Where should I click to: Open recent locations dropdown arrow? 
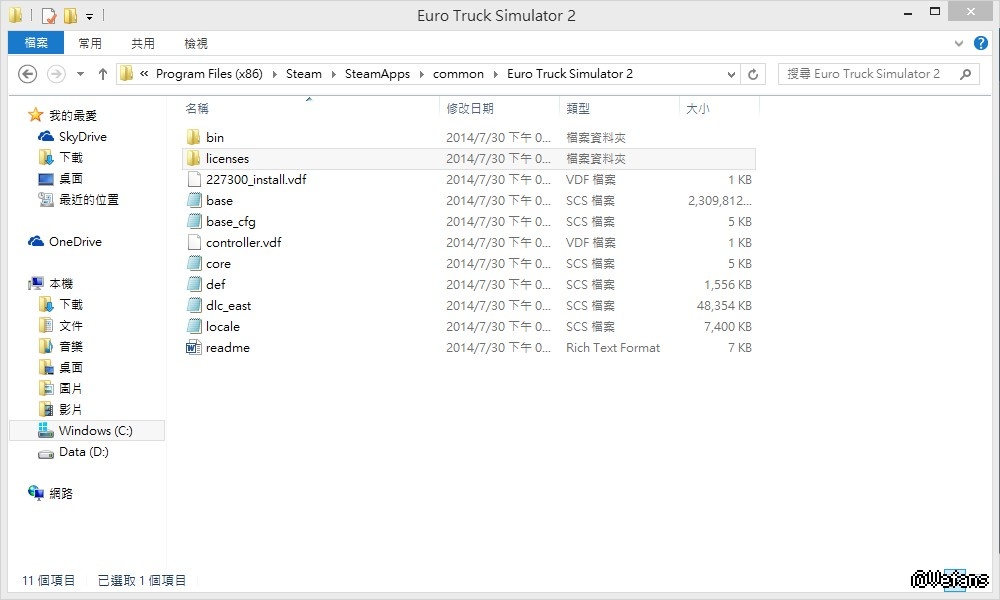click(x=79, y=74)
